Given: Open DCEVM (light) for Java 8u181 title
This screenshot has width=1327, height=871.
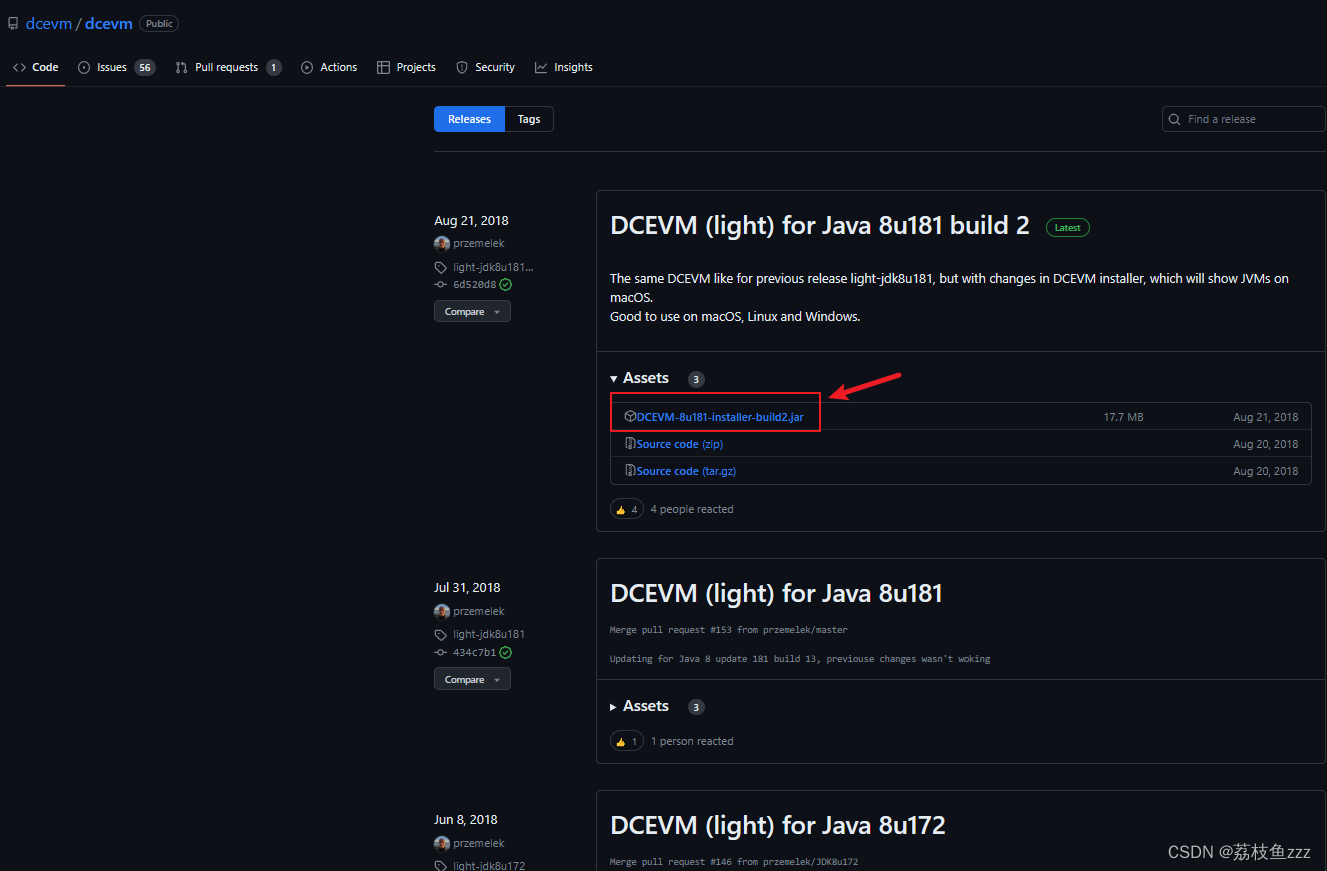Looking at the screenshot, I should pos(776,594).
